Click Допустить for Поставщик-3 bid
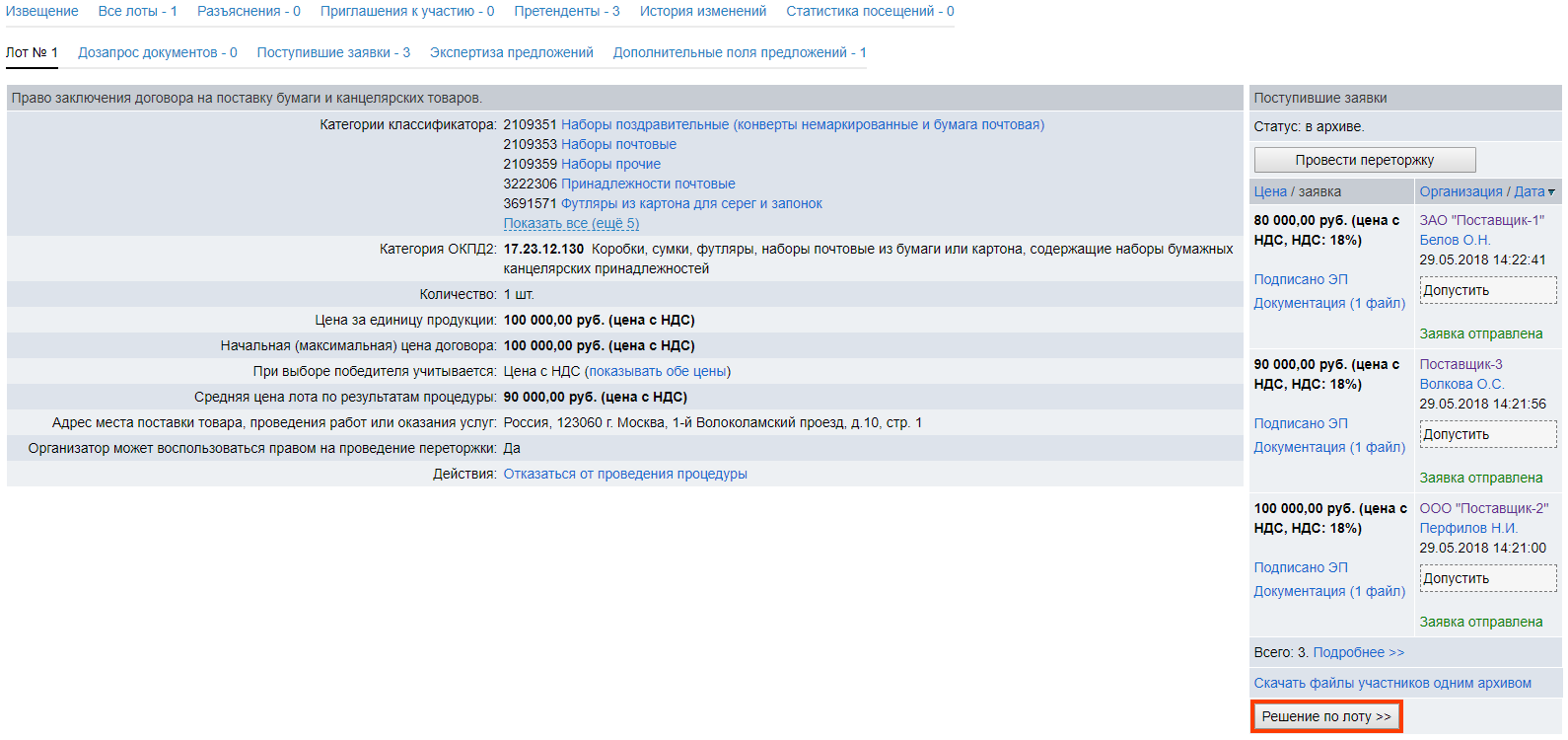 pyautogui.click(x=1487, y=434)
